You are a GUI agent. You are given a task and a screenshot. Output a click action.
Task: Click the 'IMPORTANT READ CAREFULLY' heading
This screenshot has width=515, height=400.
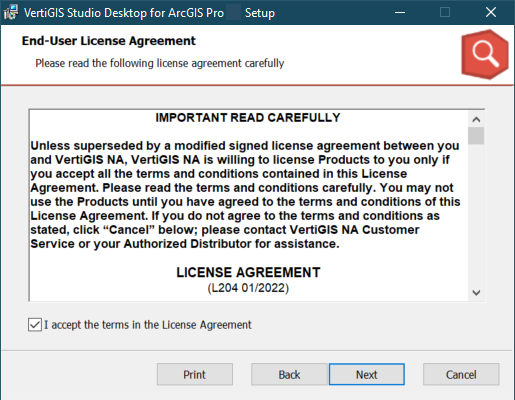pos(248,118)
